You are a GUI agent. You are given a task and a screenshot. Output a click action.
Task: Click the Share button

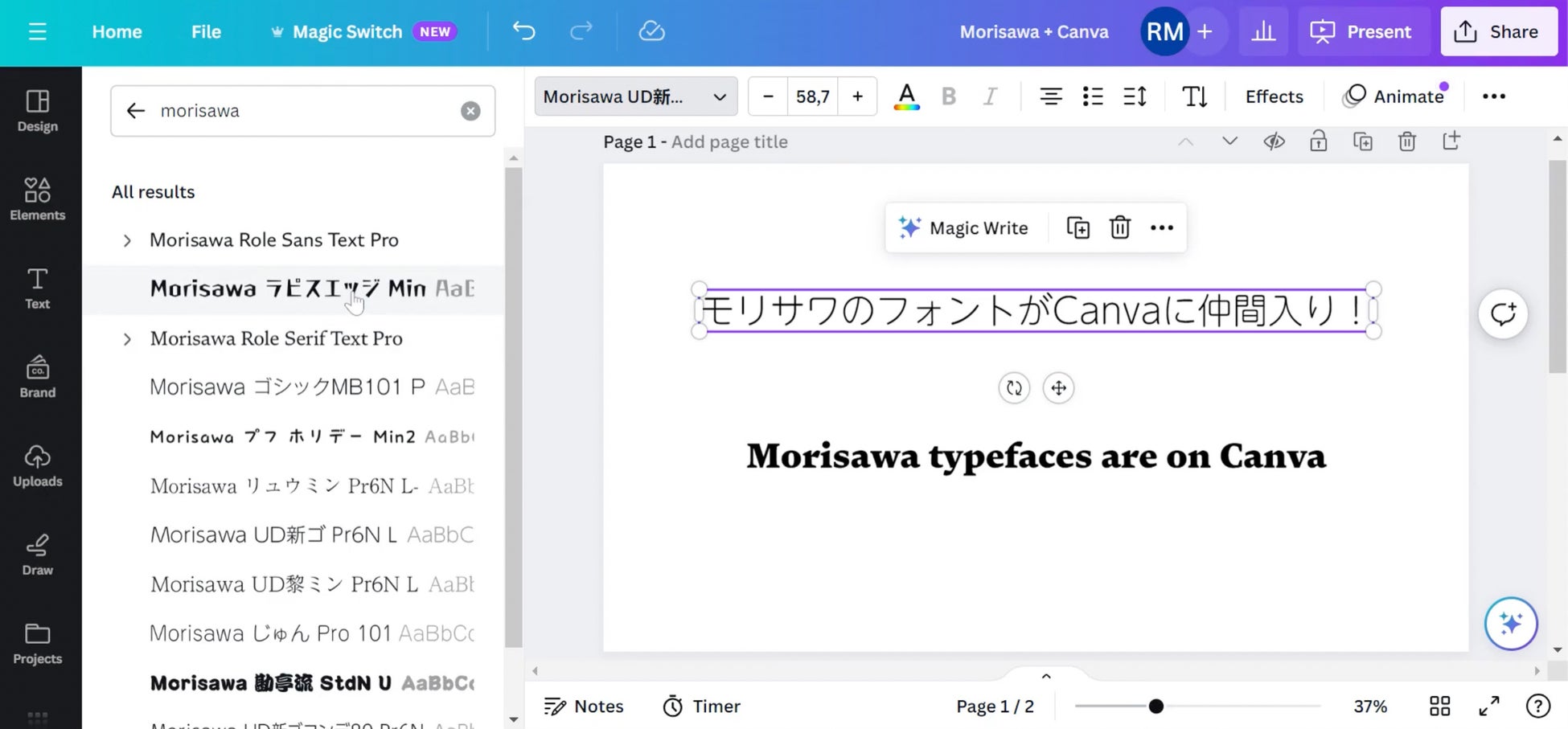point(1498,31)
